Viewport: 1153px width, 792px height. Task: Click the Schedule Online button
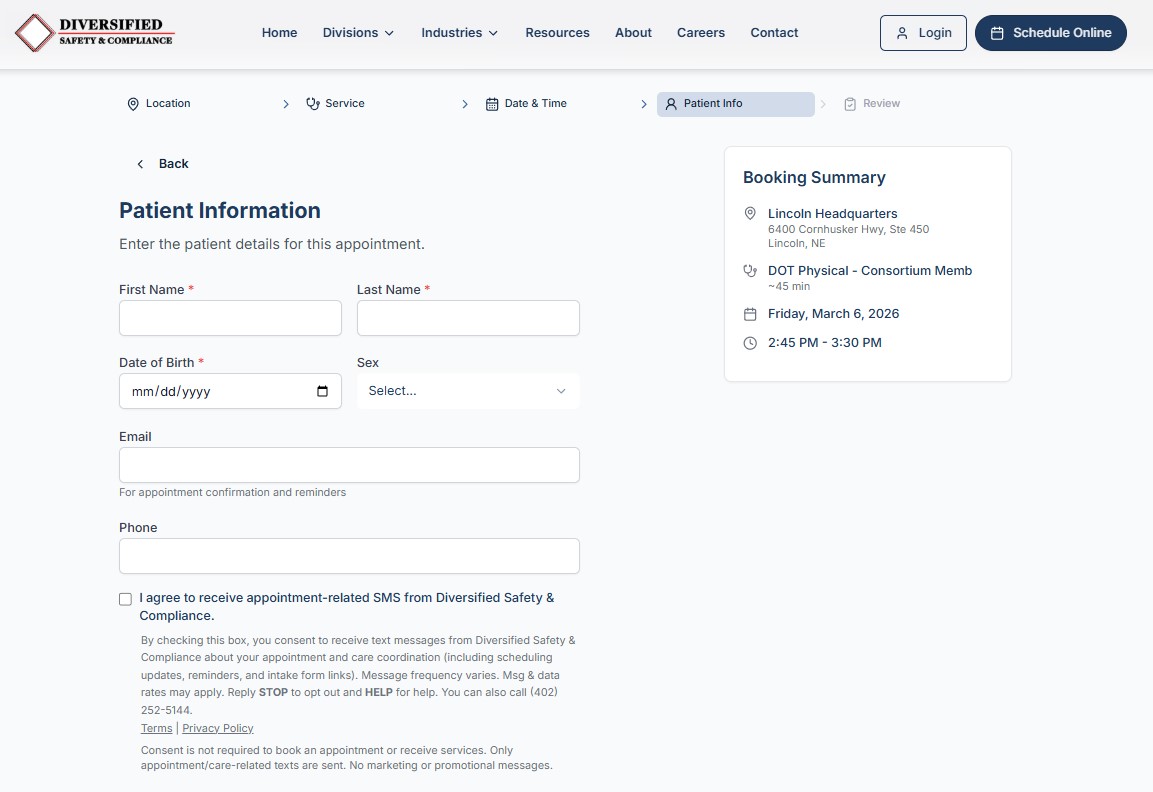[x=1050, y=32]
